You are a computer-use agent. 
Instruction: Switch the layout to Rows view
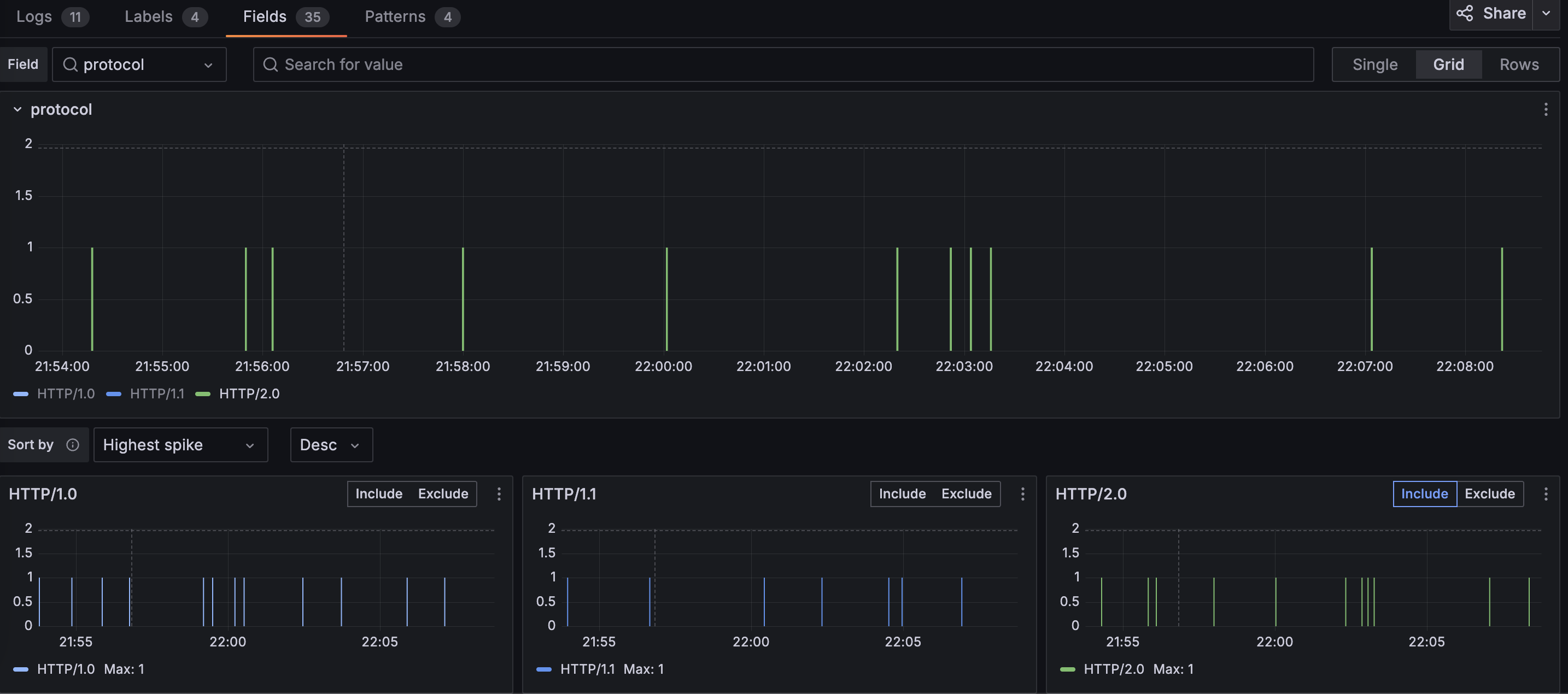click(1519, 64)
